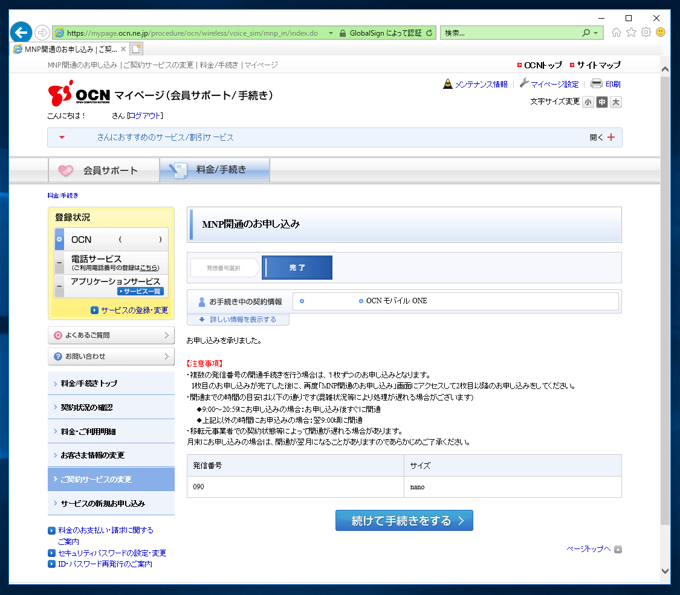
Task: Click the nano size table cell
Action: click(513, 487)
